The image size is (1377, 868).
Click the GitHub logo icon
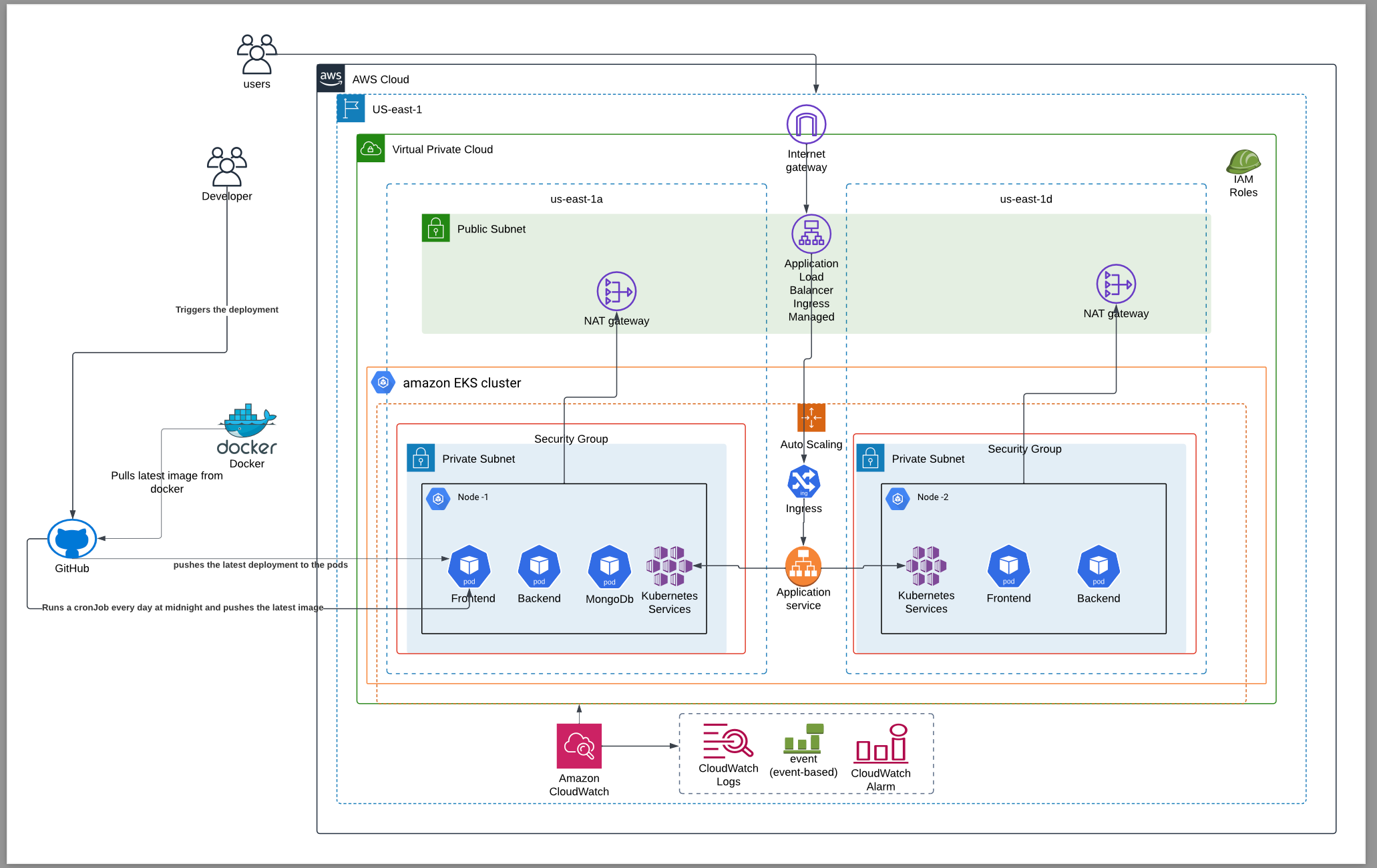coord(72,539)
